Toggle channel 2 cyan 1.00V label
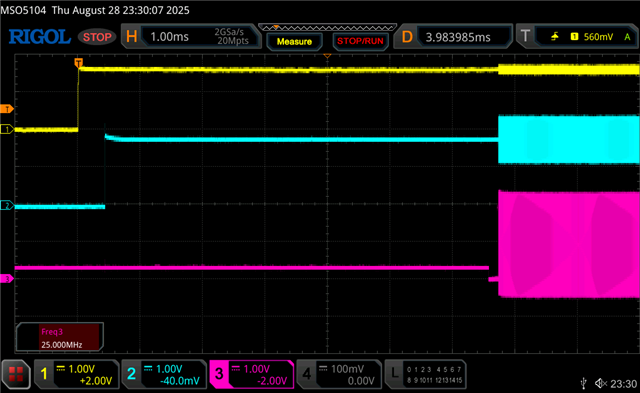 click(x=164, y=374)
